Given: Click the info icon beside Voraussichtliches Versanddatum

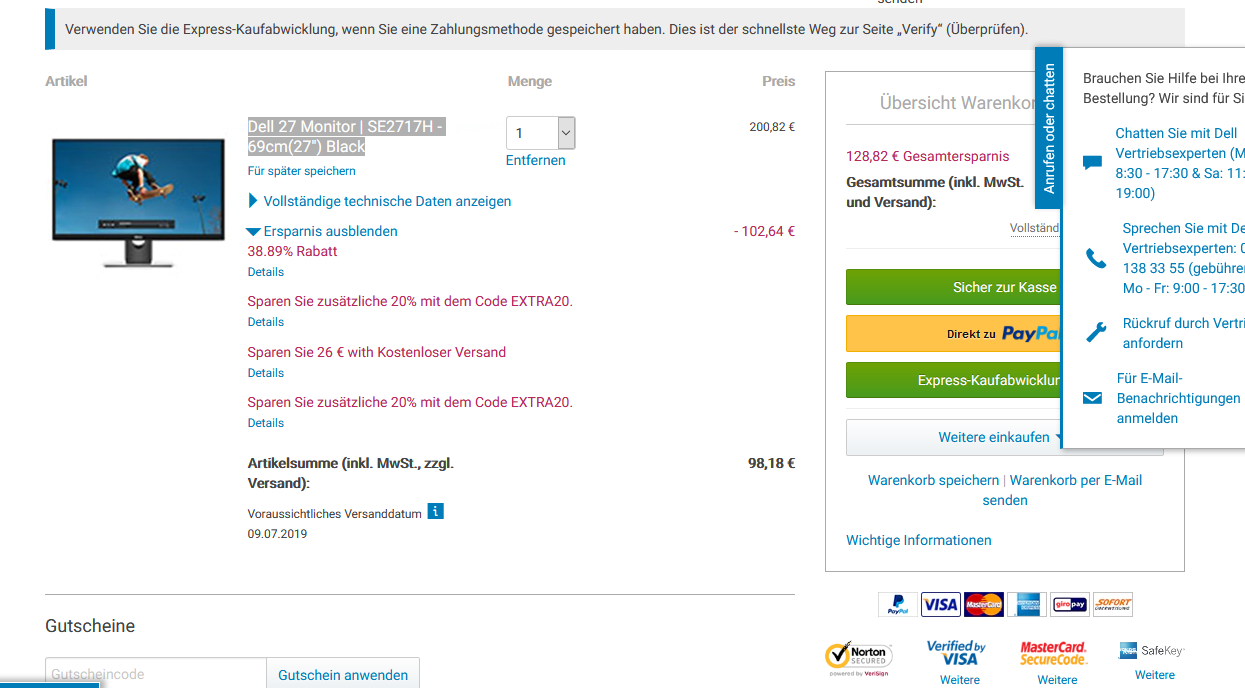Looking at the screenshot, I should tap(435, 512).
